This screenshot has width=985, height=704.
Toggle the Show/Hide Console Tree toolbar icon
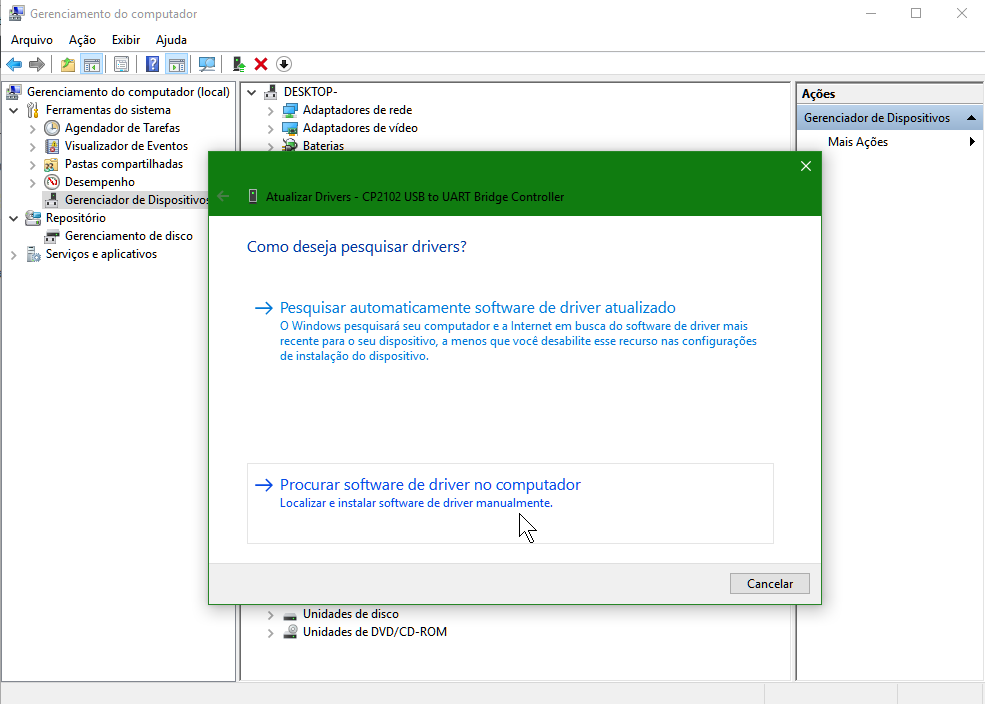(92, 64)
